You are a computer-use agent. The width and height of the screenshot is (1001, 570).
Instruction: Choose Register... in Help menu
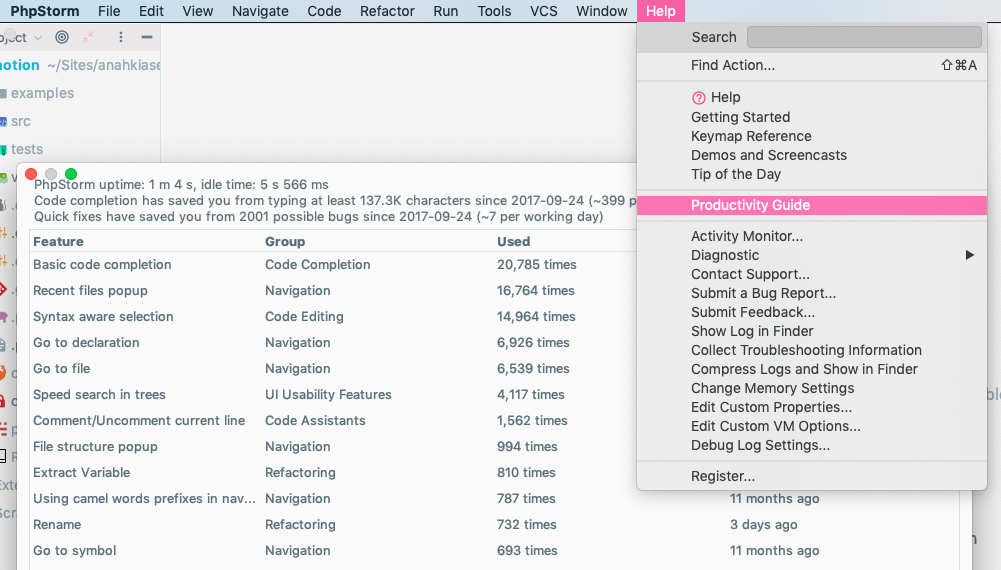pos(812,476)
